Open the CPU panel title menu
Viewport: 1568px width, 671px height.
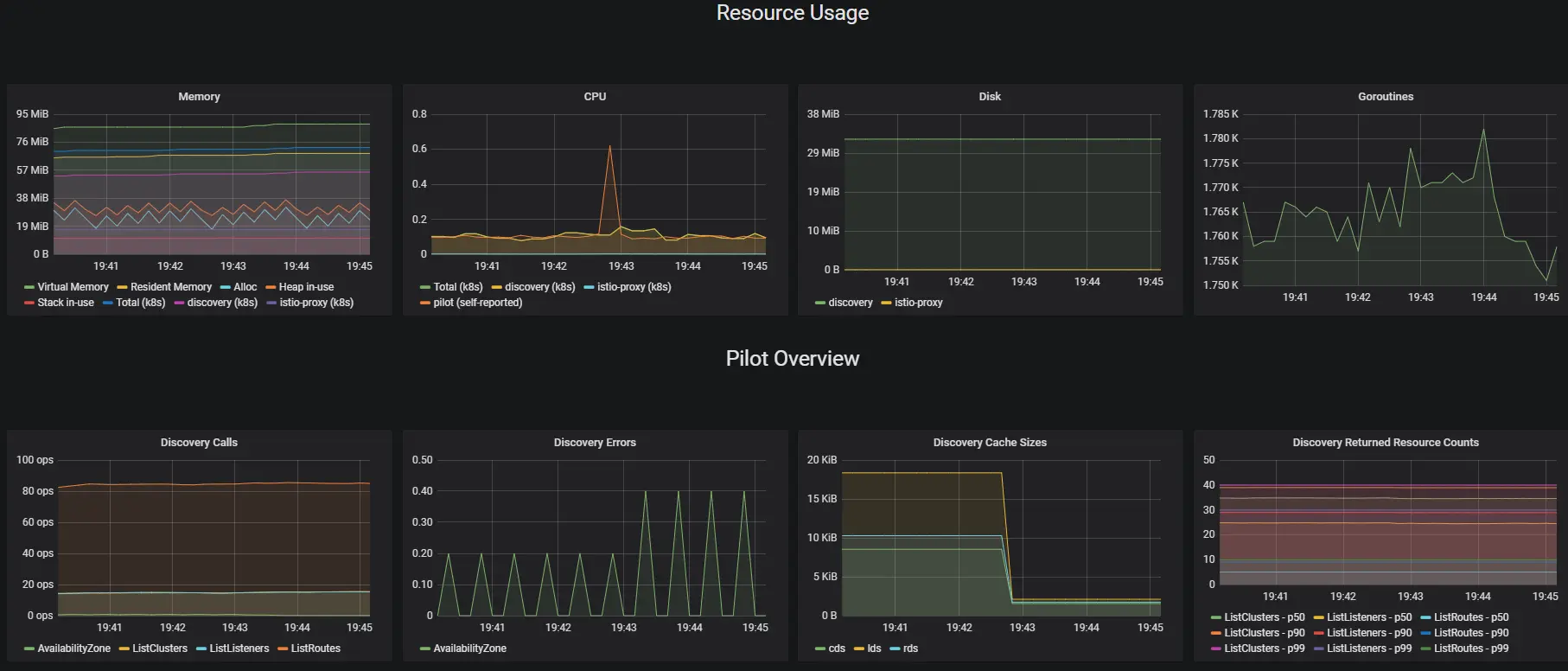click(595, 97)
